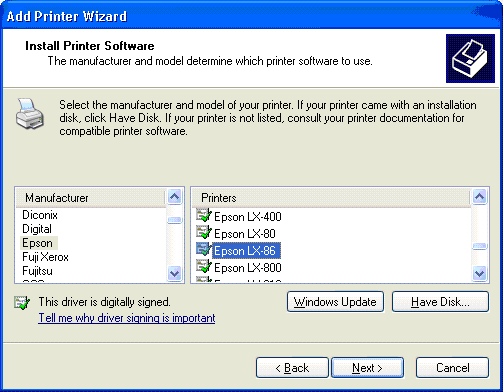Image resolution: width=503 pixels, height=392 pixels.
Task: Click Manufacturer list scroll up arrow
Action: [175, 197]
